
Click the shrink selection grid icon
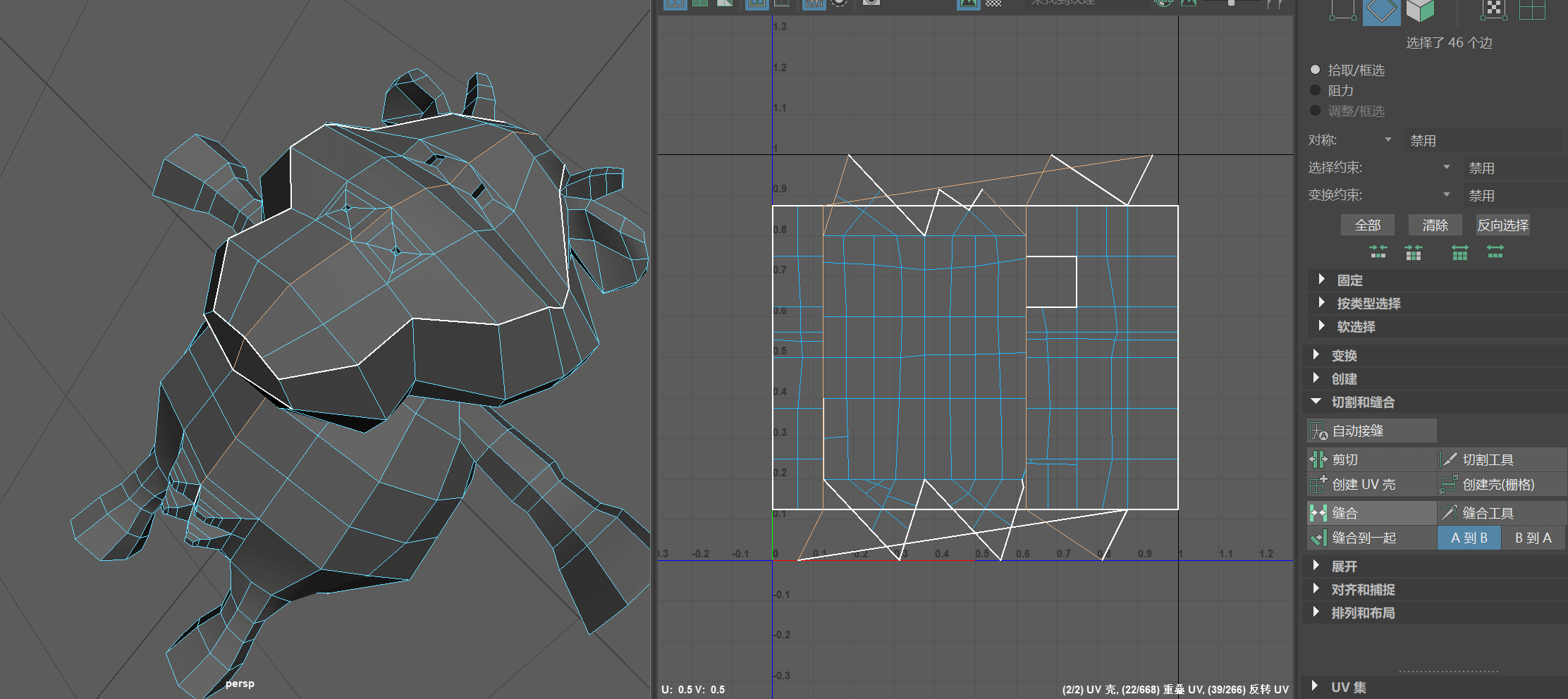pos(1414,252)
